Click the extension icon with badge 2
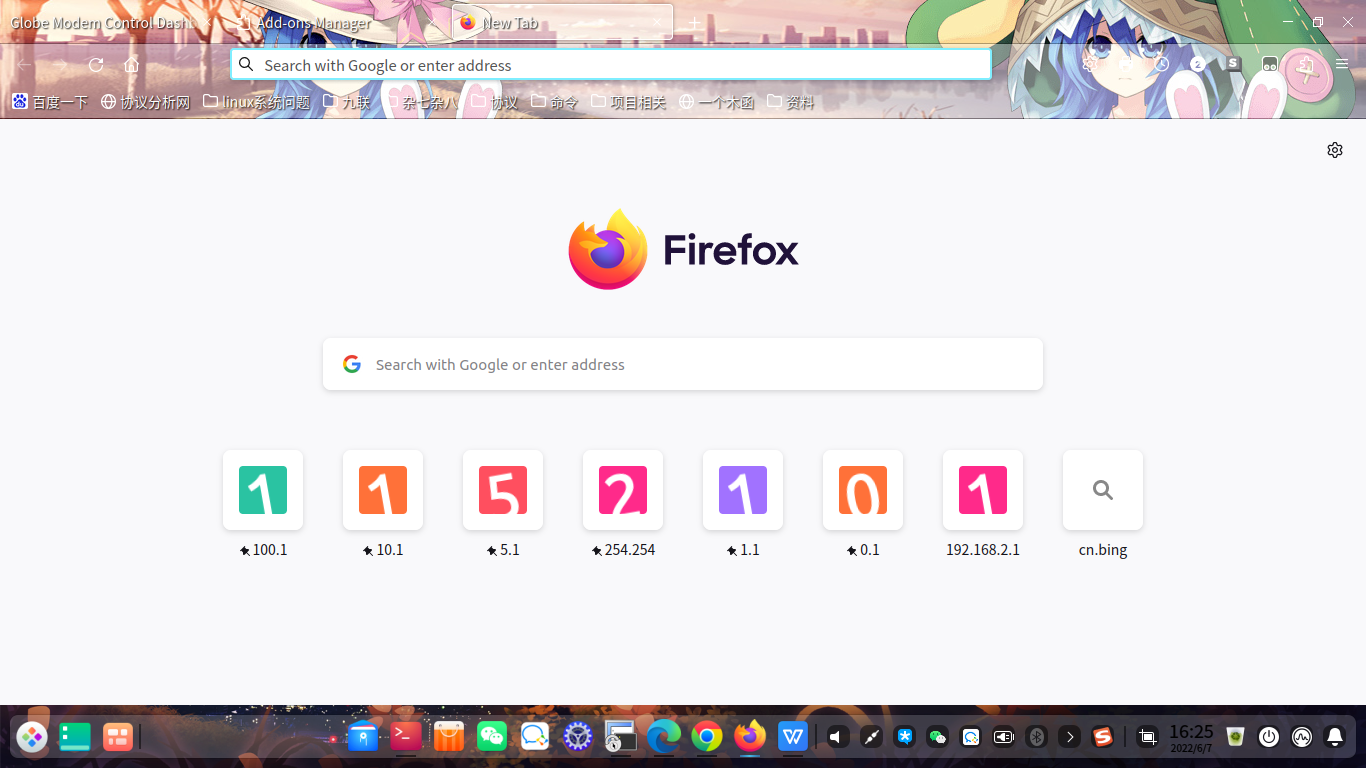Screen dimensions: 1366x768 [1196, 64]
